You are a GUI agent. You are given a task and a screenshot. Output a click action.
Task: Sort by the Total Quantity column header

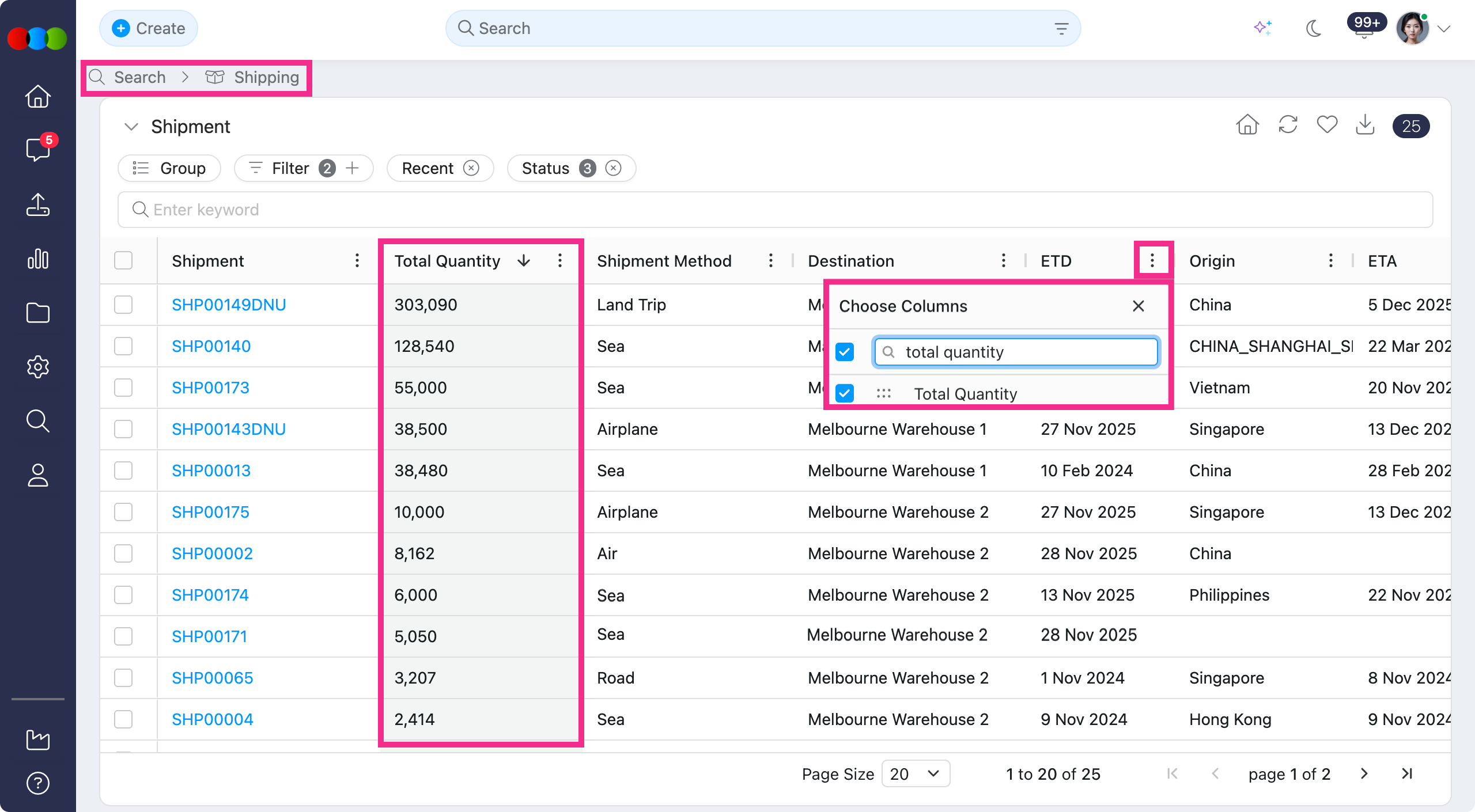point(447,261)
